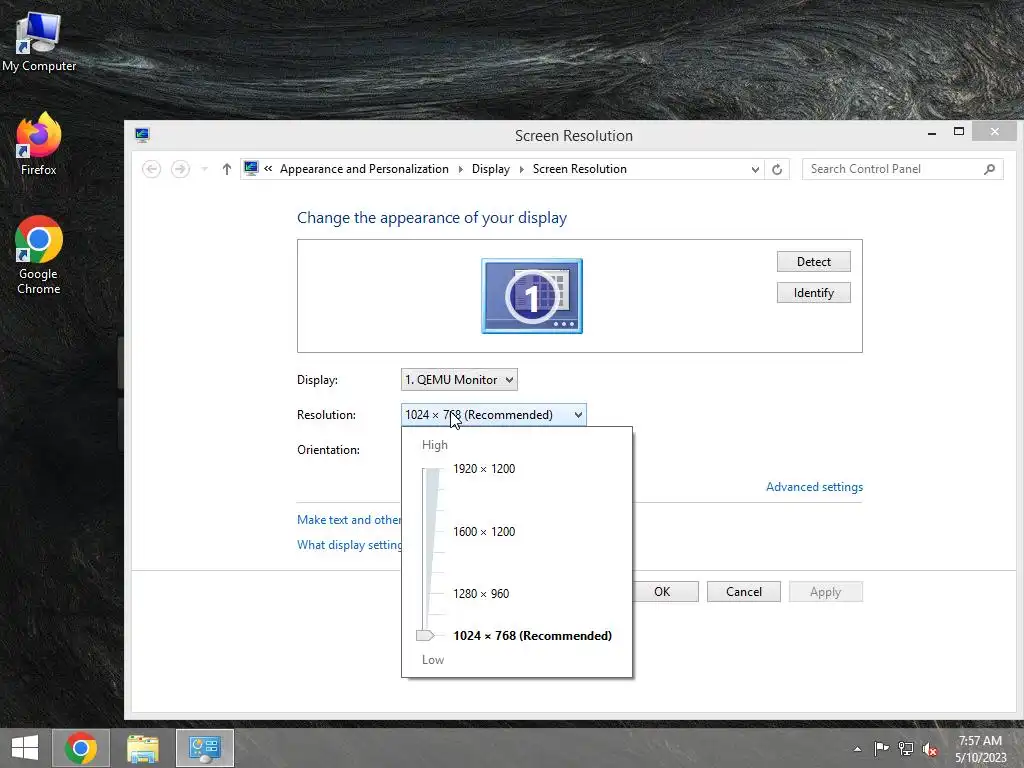Viewport: 1024px width, 768px height.
Task: Expand breadcrumb overflow chevrons
Action: (268, 168)
